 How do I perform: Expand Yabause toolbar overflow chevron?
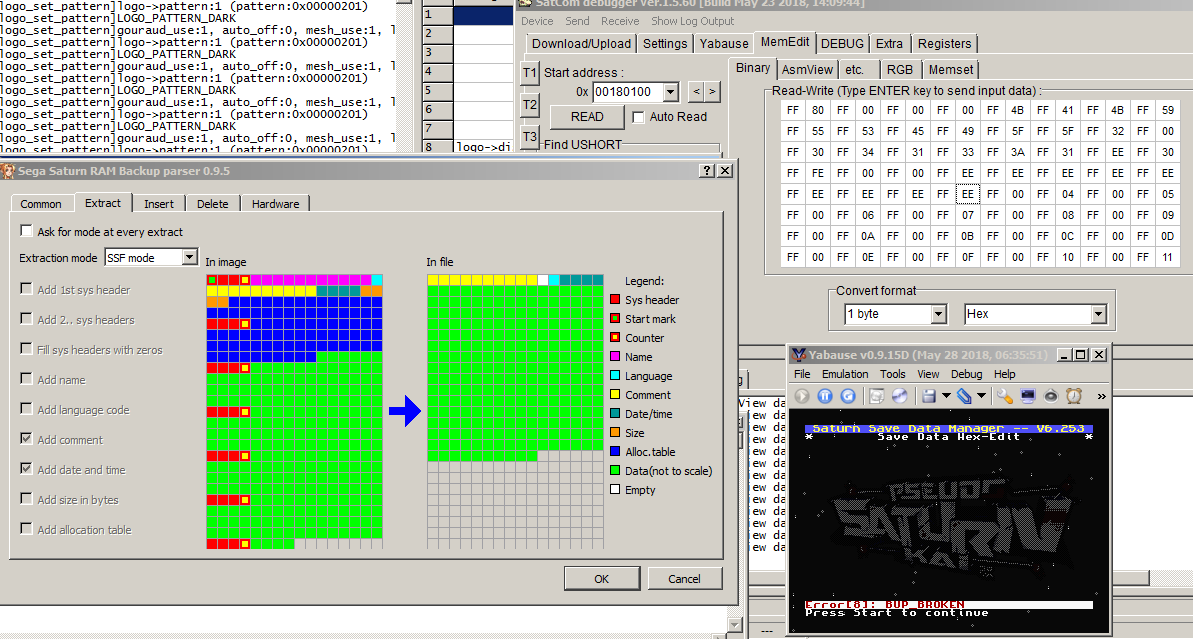[1101, 396]
